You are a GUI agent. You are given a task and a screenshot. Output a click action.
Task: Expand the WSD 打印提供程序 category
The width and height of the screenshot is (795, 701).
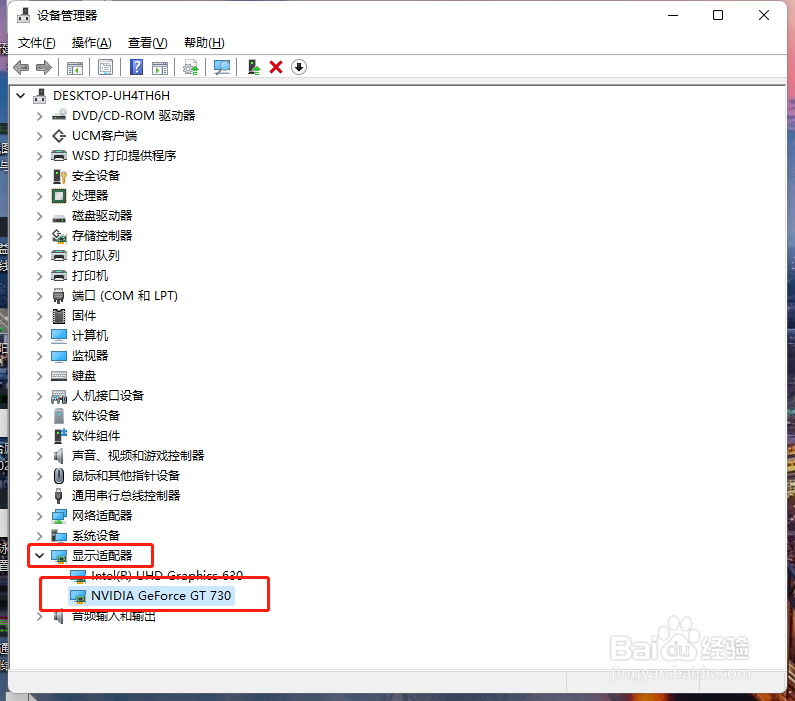tap(40, 156)
